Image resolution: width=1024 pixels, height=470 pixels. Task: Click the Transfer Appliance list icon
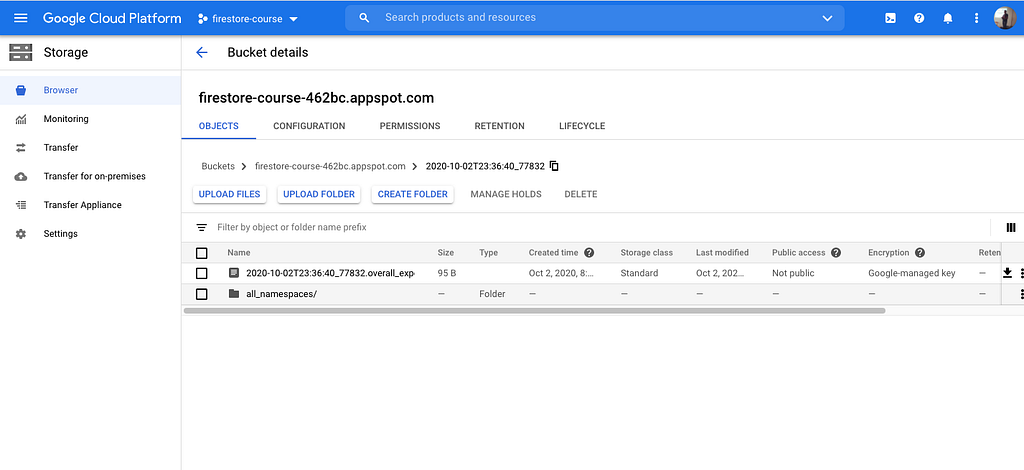tap(21, 205)
